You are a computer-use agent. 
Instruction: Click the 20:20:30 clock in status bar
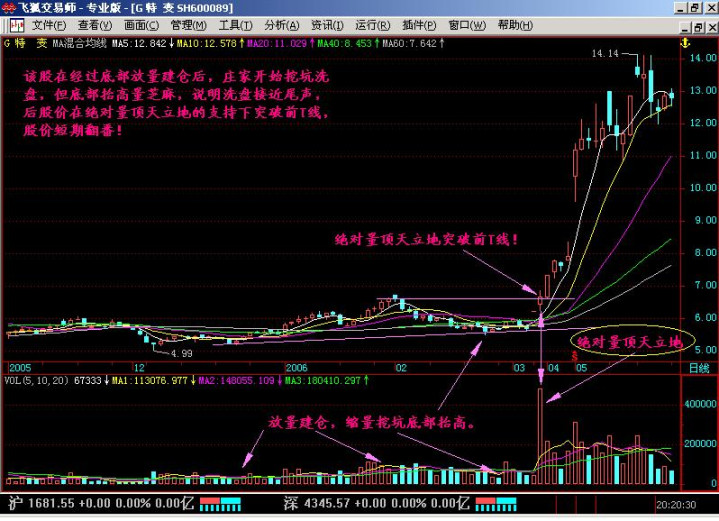tap(676, 505)
